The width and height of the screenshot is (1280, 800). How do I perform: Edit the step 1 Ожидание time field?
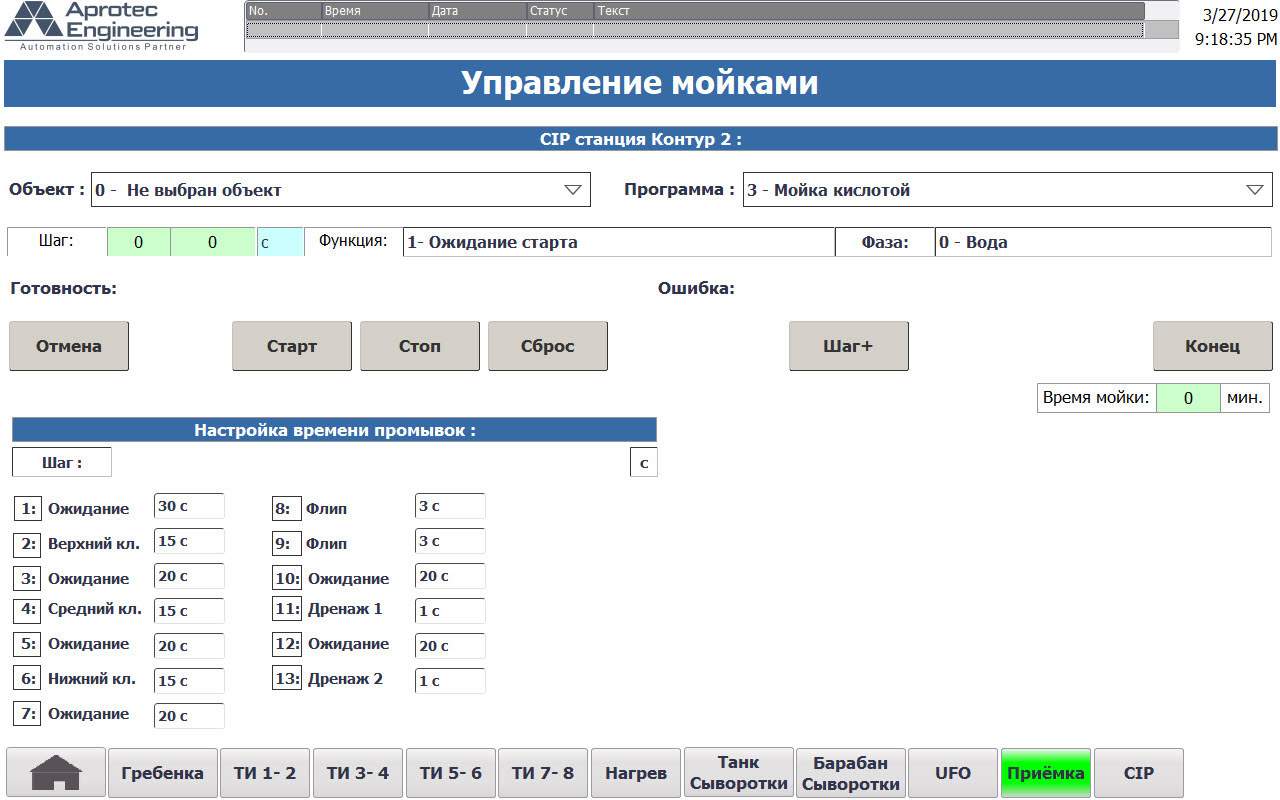point(188,506)
